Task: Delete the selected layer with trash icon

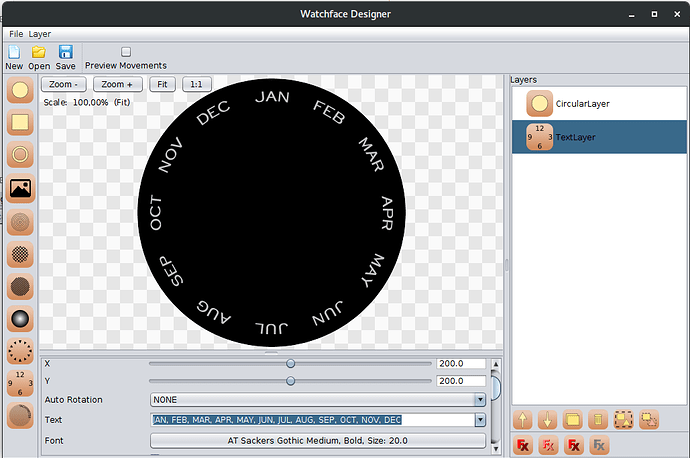Action: [598, 420]
